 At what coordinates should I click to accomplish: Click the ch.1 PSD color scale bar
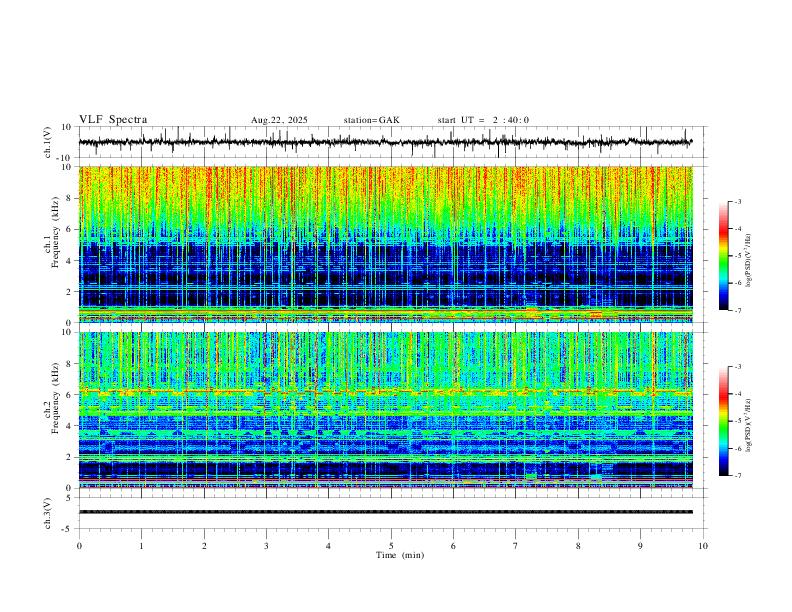pyautogui.click(x=724, y=256)
